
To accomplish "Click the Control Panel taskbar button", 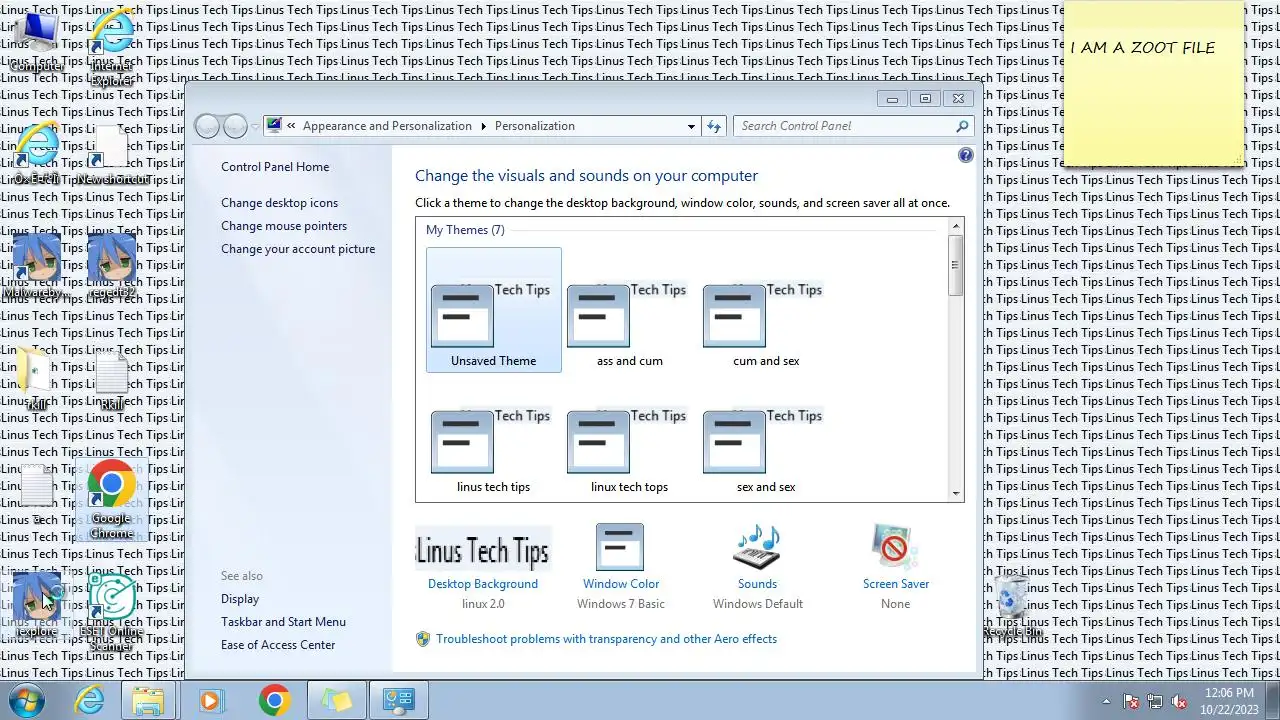I will point(399,700).
